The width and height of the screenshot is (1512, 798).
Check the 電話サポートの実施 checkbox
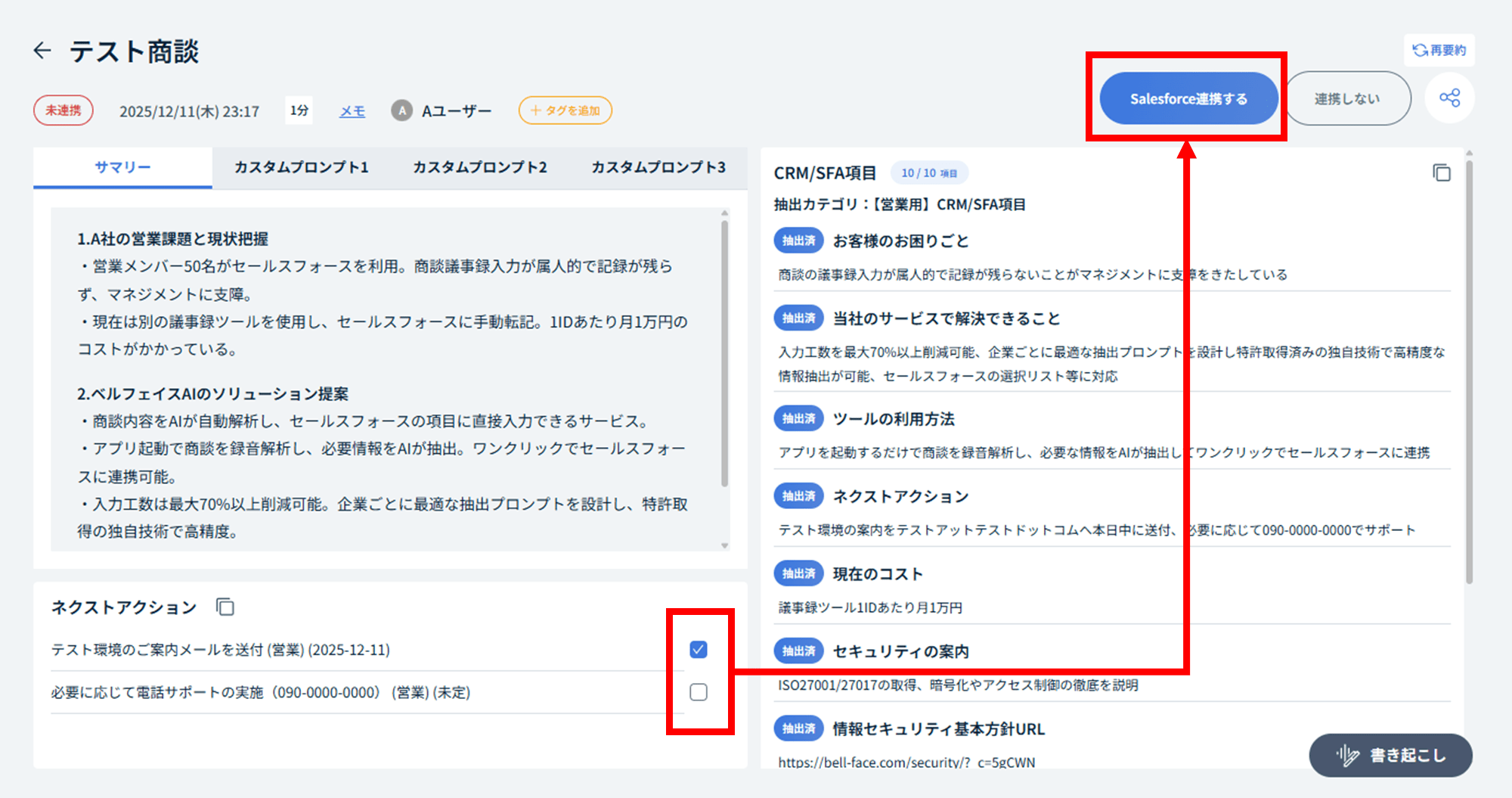tap(699, 692)
